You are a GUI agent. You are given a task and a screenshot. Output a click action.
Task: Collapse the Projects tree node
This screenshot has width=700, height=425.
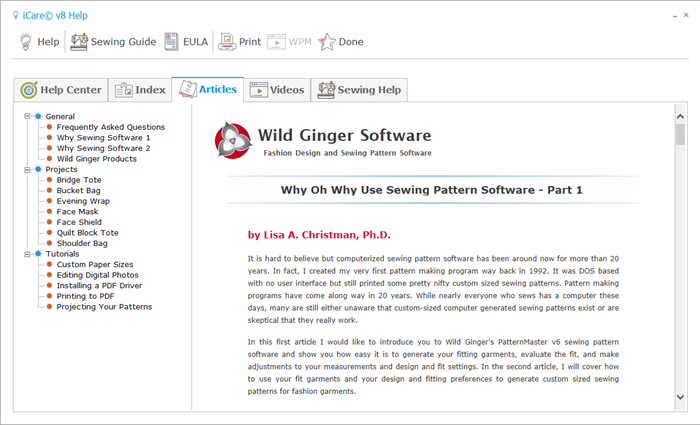pyautogui.click(x=27, y=169)
